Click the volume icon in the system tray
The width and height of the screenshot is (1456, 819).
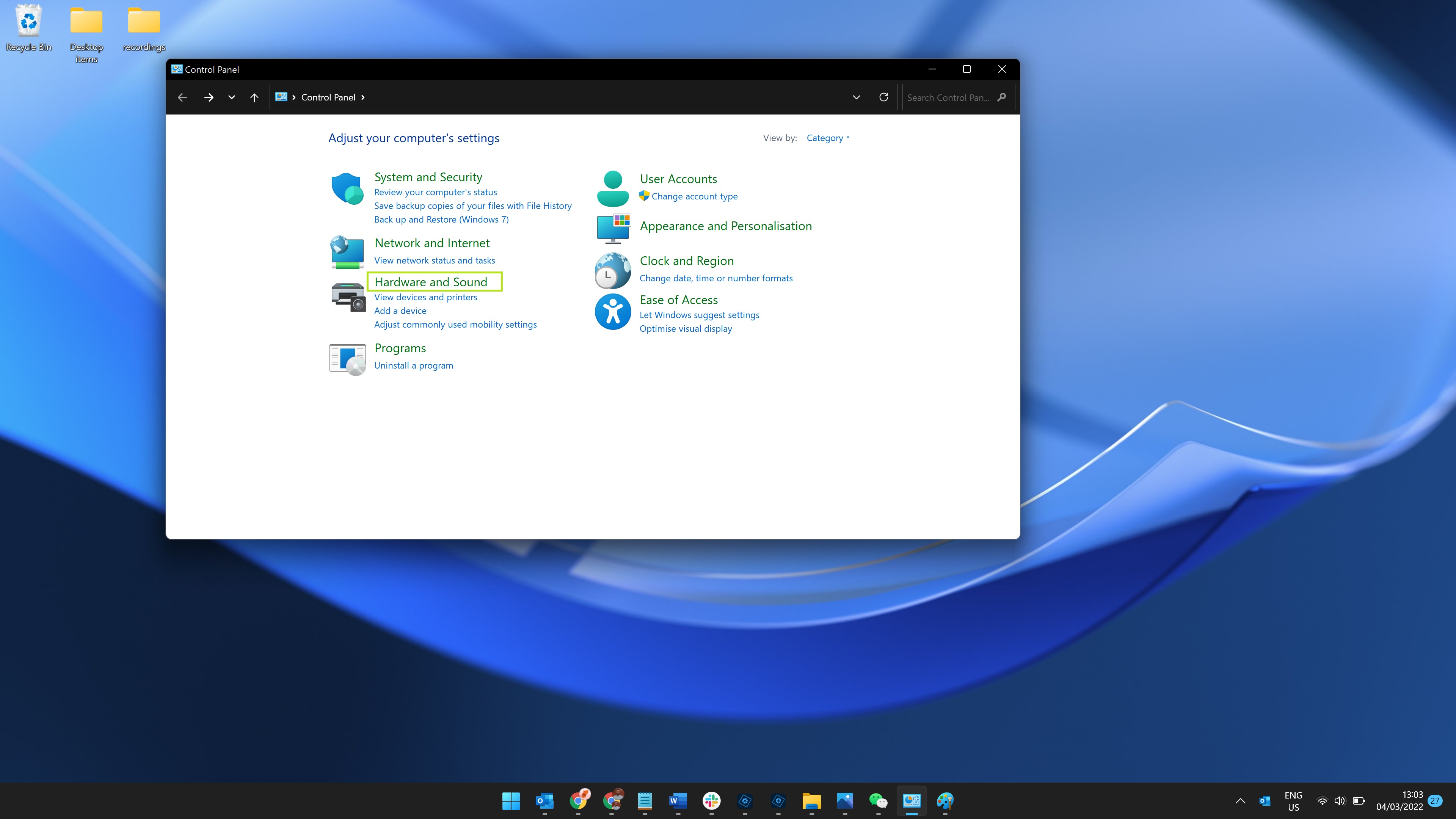tap(1340, 801)
